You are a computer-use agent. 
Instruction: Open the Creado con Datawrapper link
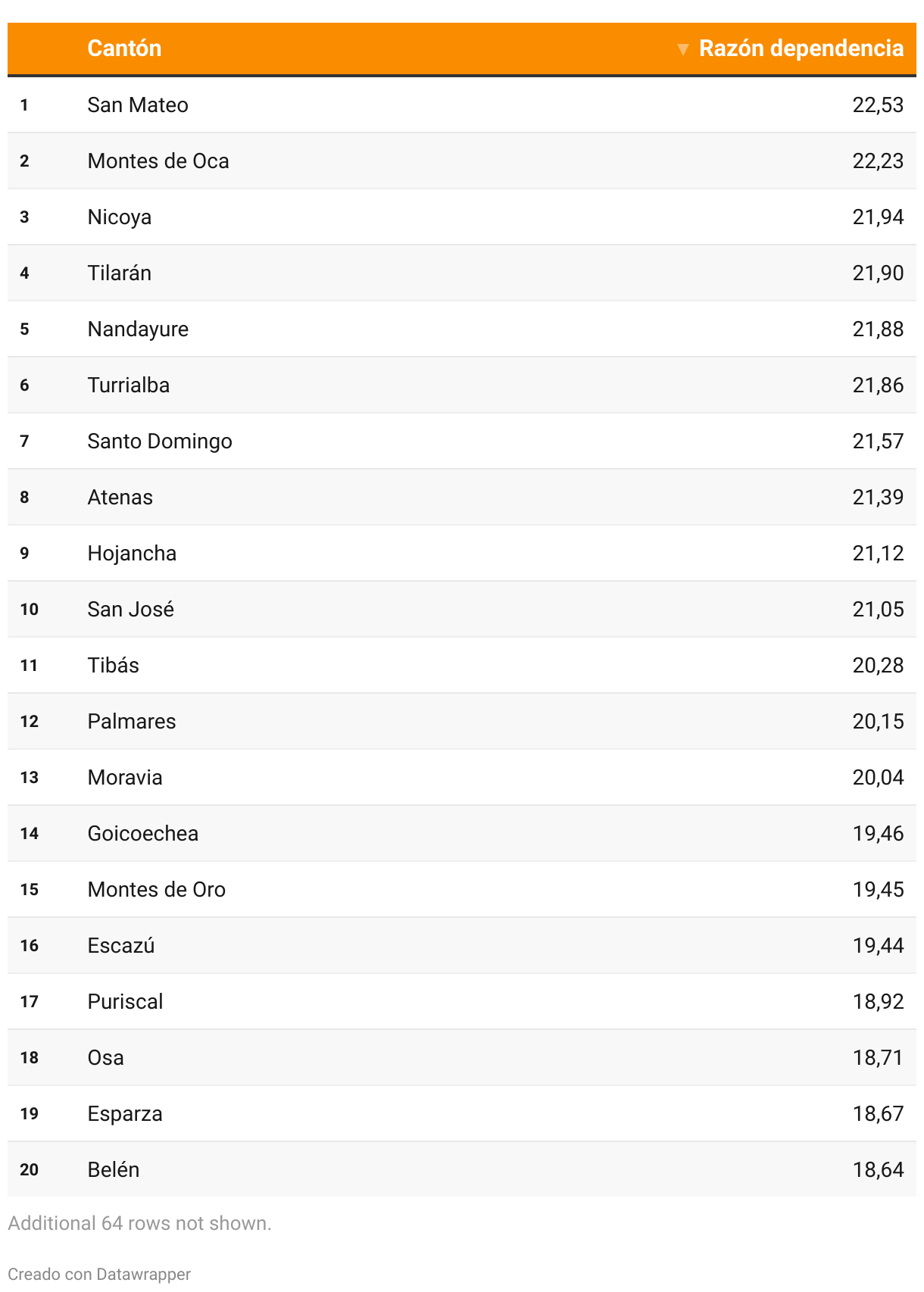click(x=99, y=1274)
